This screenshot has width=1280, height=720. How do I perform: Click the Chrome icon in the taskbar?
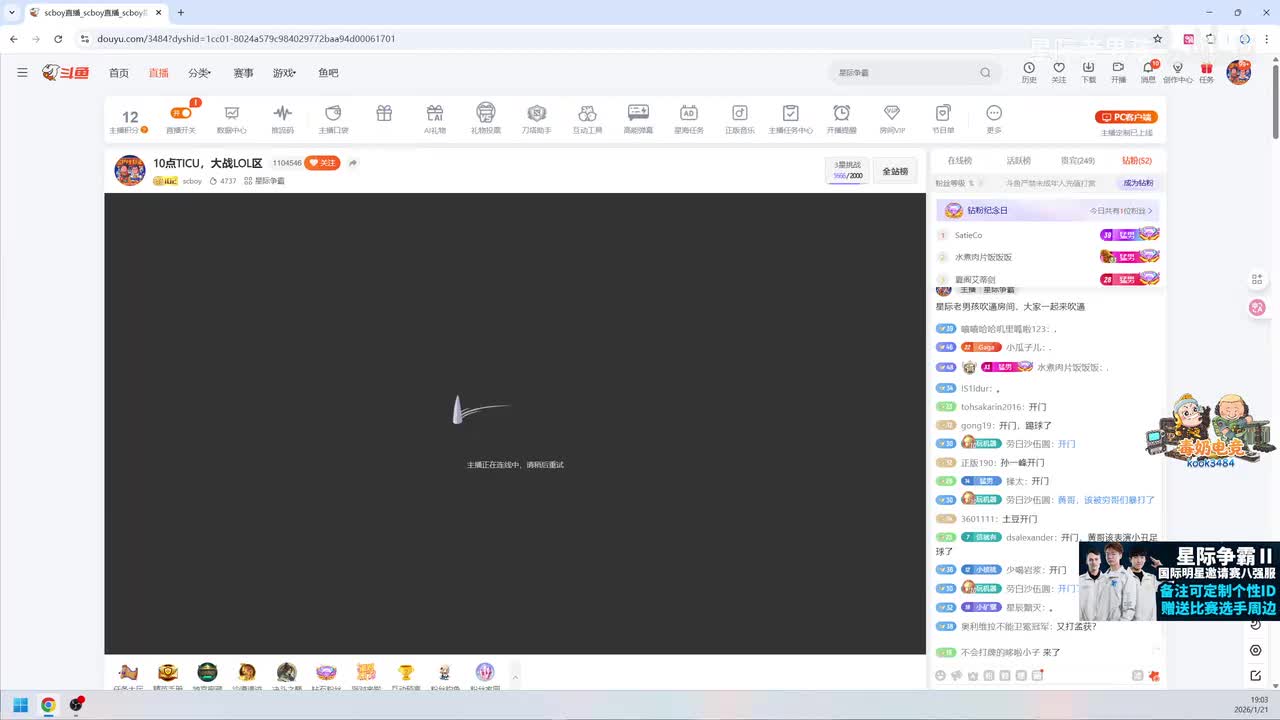[48, 705]
